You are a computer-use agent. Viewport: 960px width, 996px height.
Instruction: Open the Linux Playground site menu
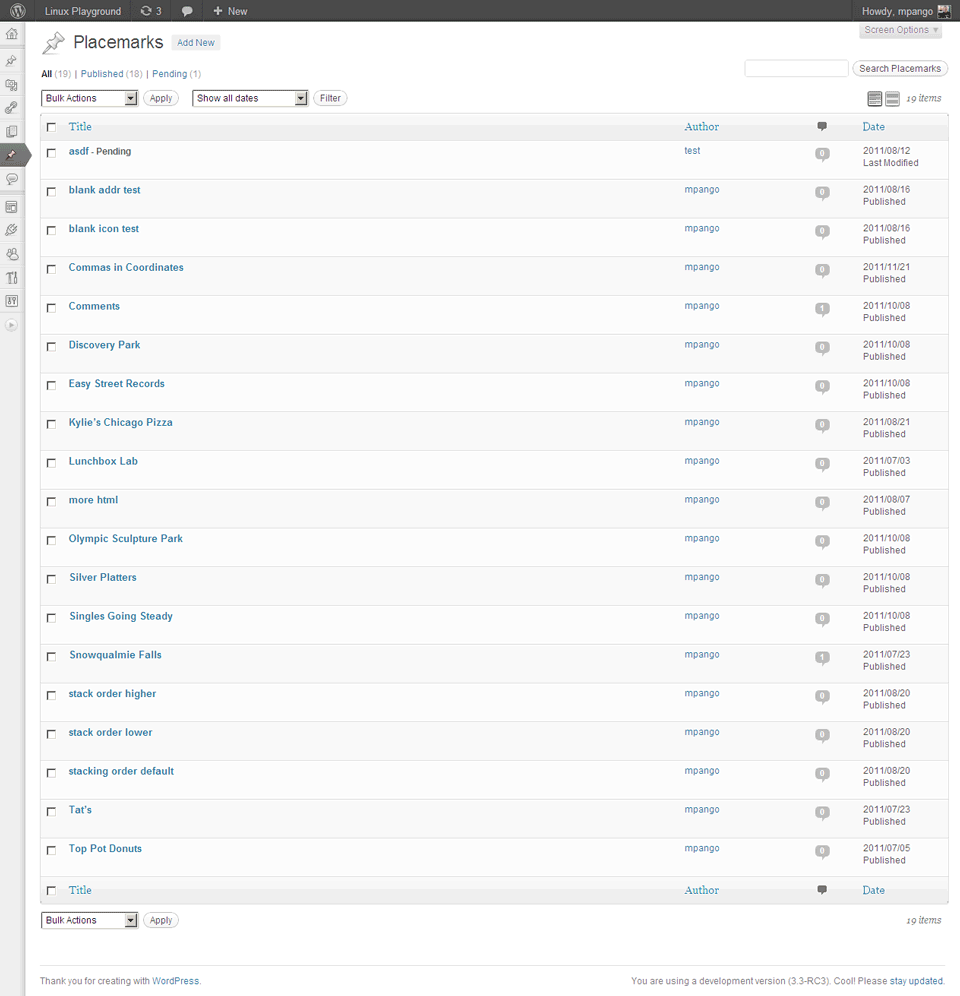[x=83, y=11]
